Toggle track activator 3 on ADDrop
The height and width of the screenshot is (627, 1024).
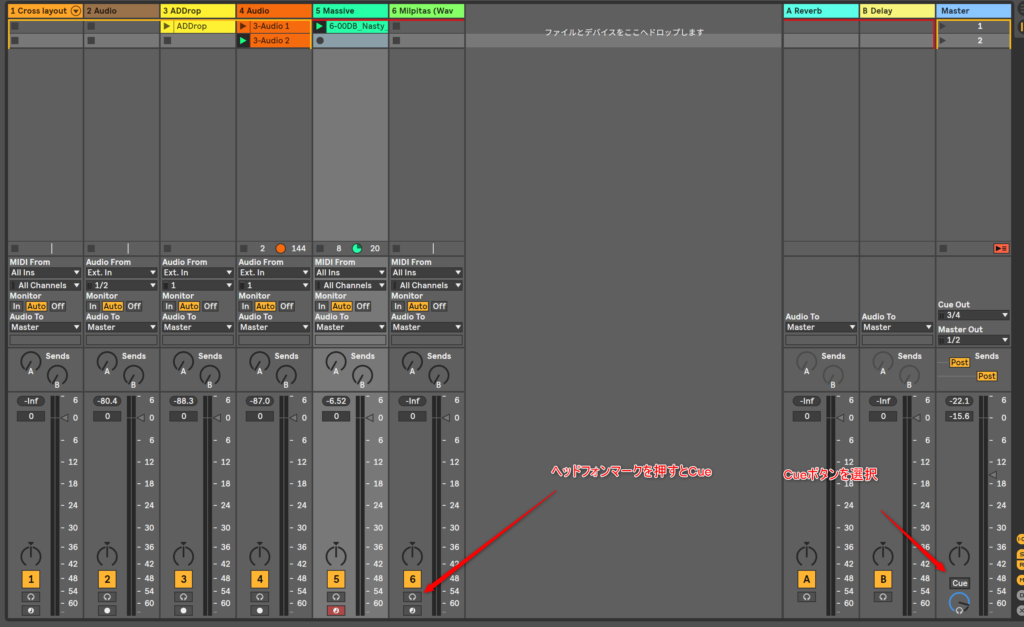tap(183, 579)
